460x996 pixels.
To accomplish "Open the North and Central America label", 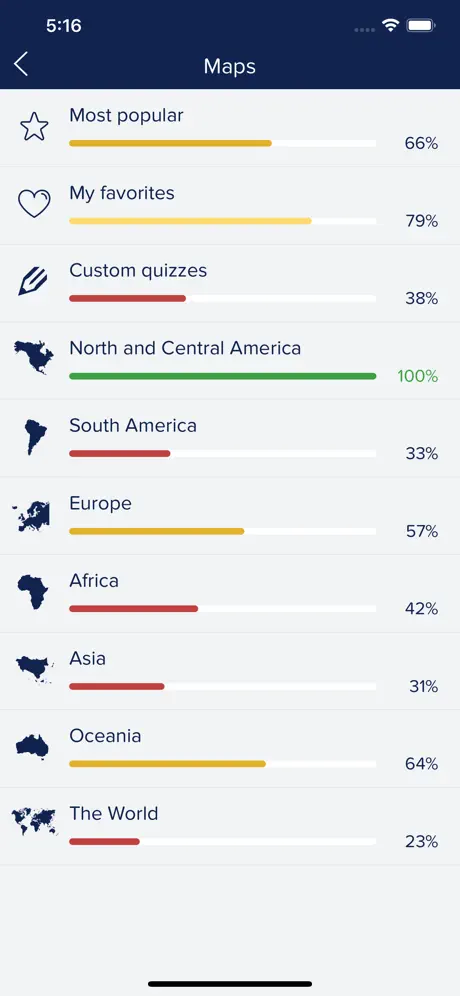I will [185, 348].
